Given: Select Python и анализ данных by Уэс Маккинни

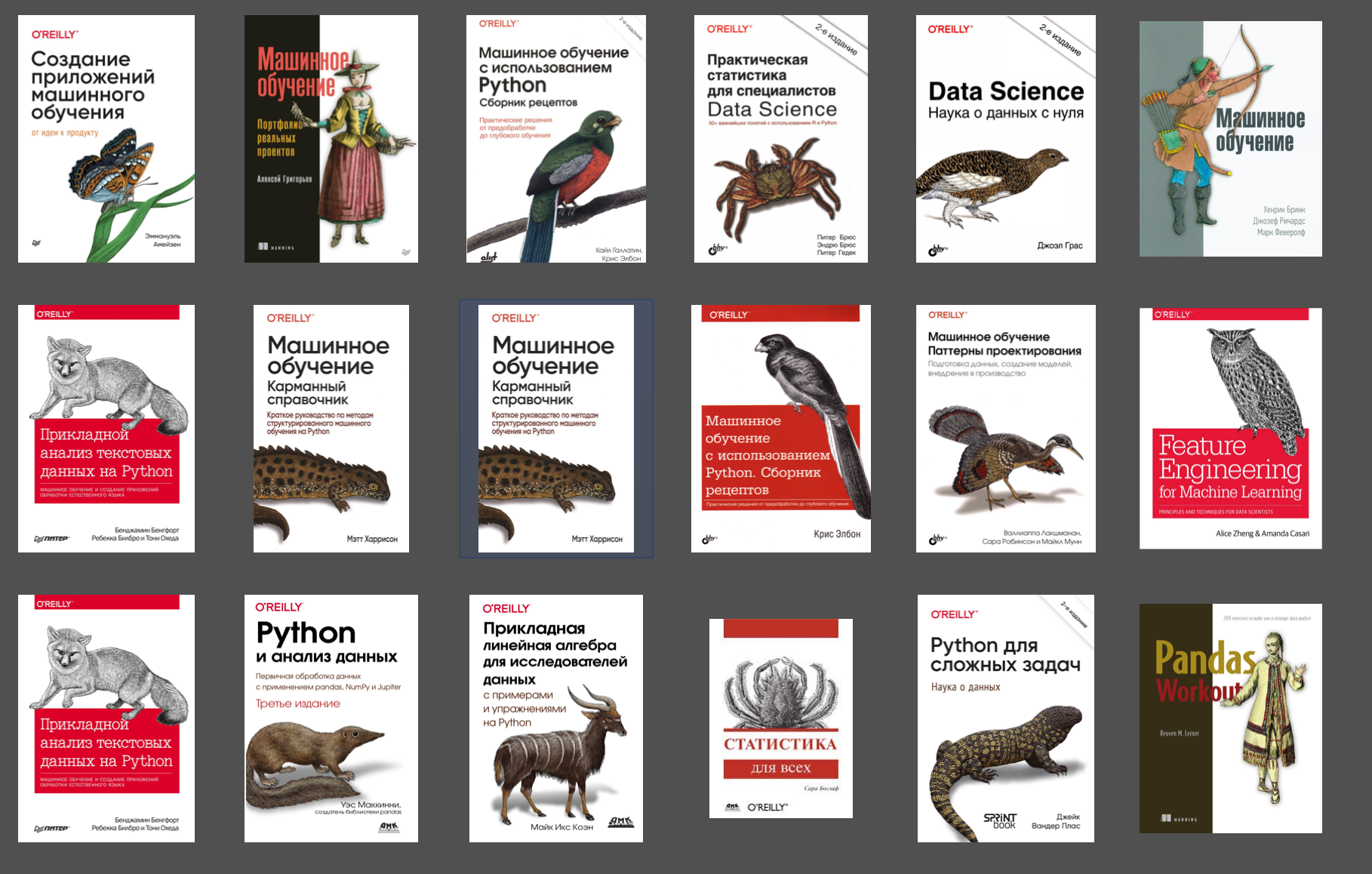Looking at the screenshot, I should (x=331, y=719).
